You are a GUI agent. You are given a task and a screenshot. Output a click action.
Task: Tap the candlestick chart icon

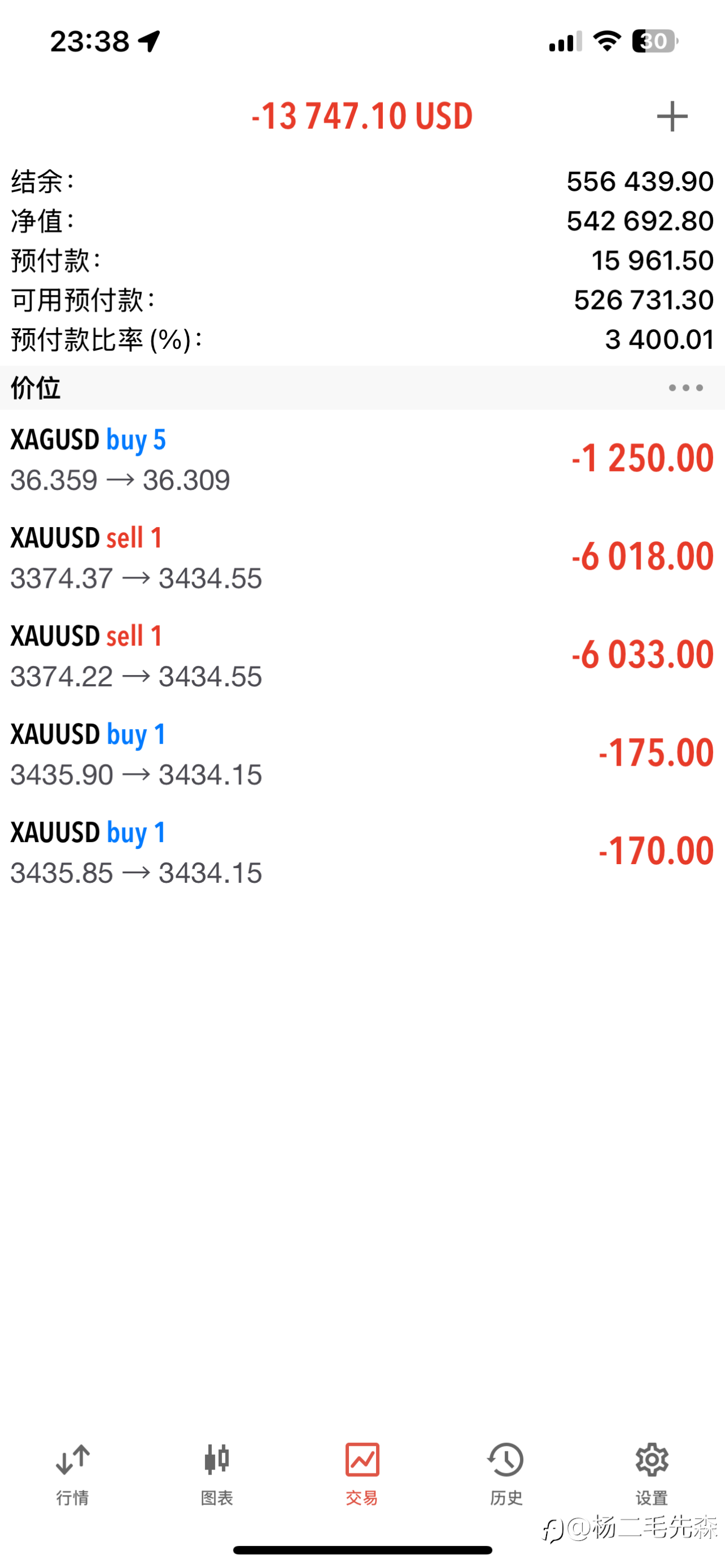point(217,1460)
